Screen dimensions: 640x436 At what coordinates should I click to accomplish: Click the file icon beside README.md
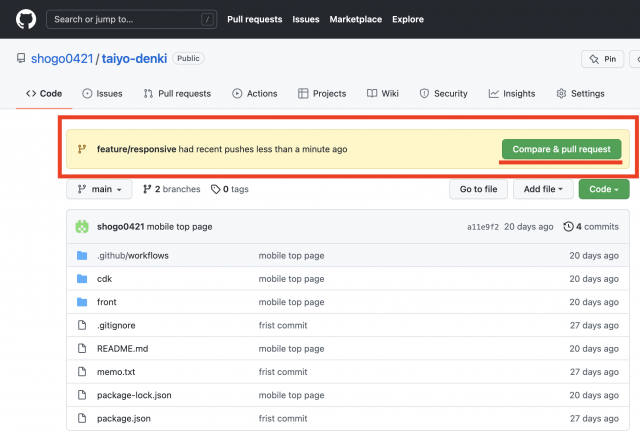(82, 349)
